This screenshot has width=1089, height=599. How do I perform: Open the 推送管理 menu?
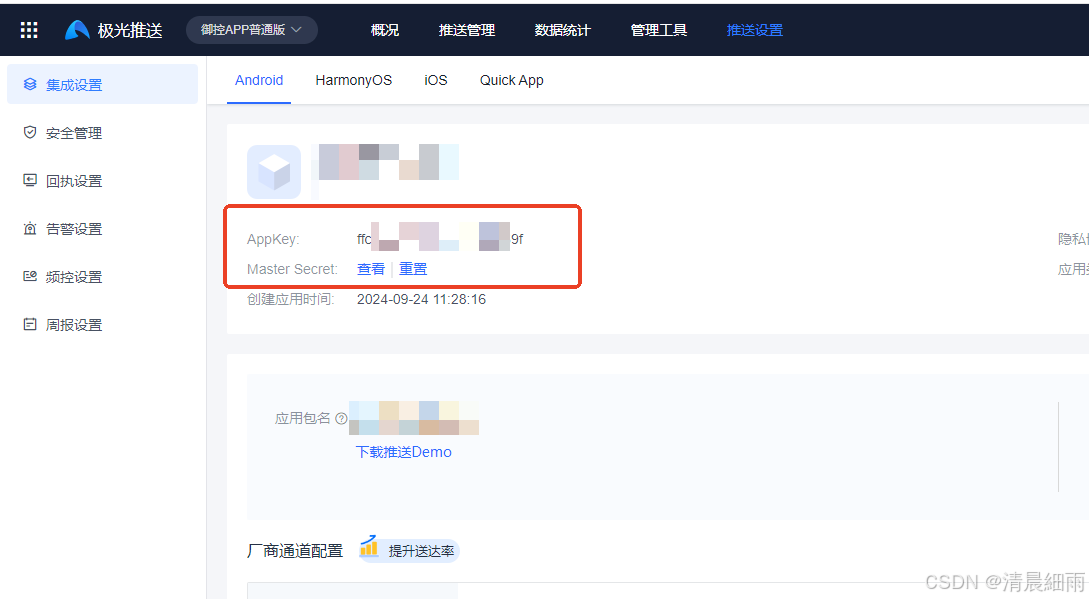(467, 30)
